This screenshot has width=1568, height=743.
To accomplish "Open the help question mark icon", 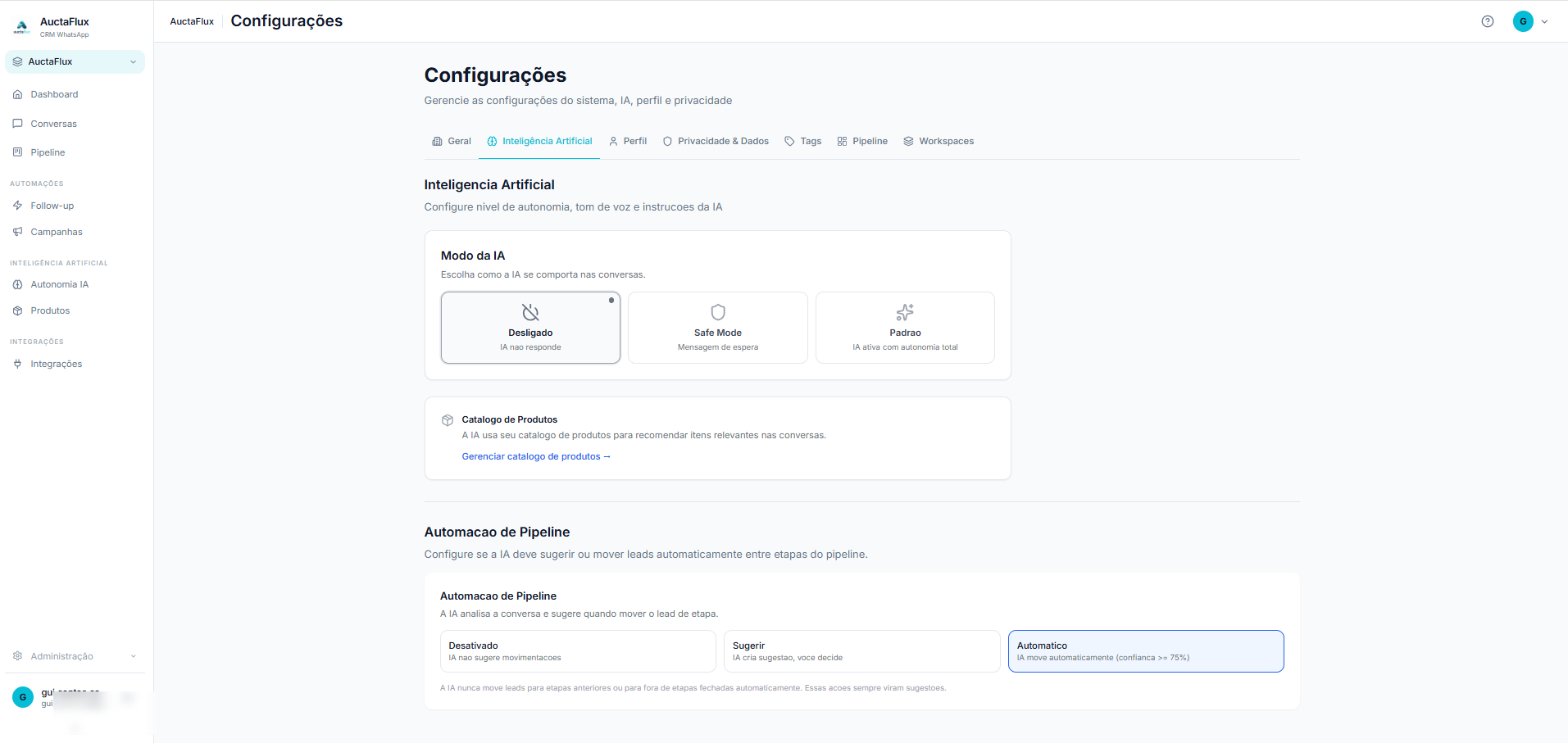I will (x=1488, y=21).
